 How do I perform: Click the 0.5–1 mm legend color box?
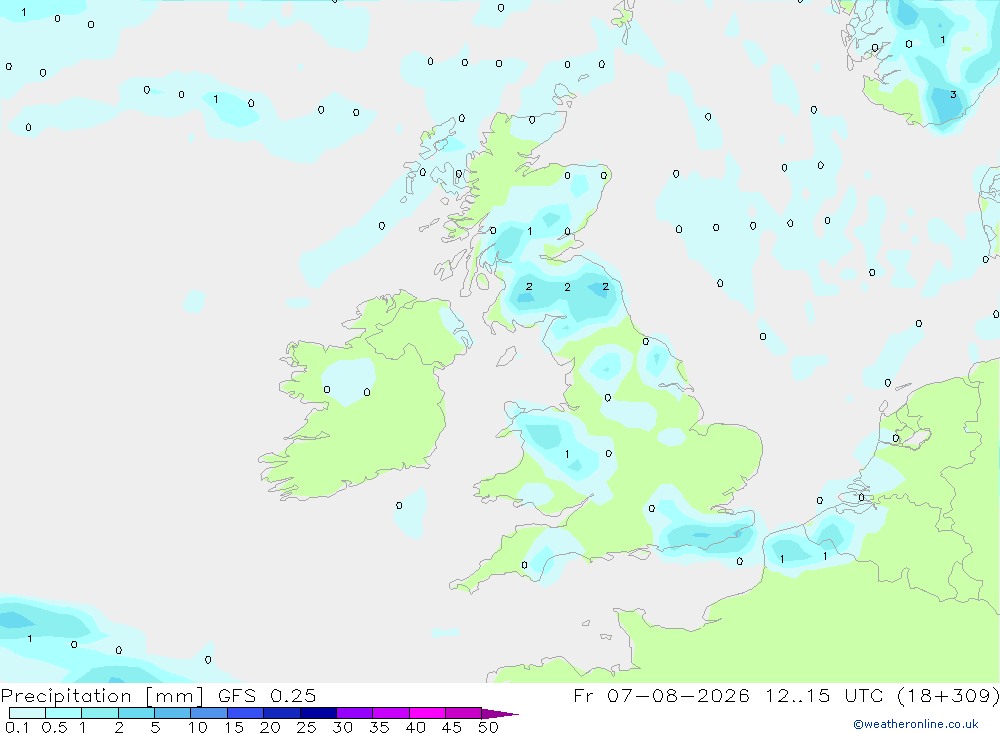coord(63,713)
